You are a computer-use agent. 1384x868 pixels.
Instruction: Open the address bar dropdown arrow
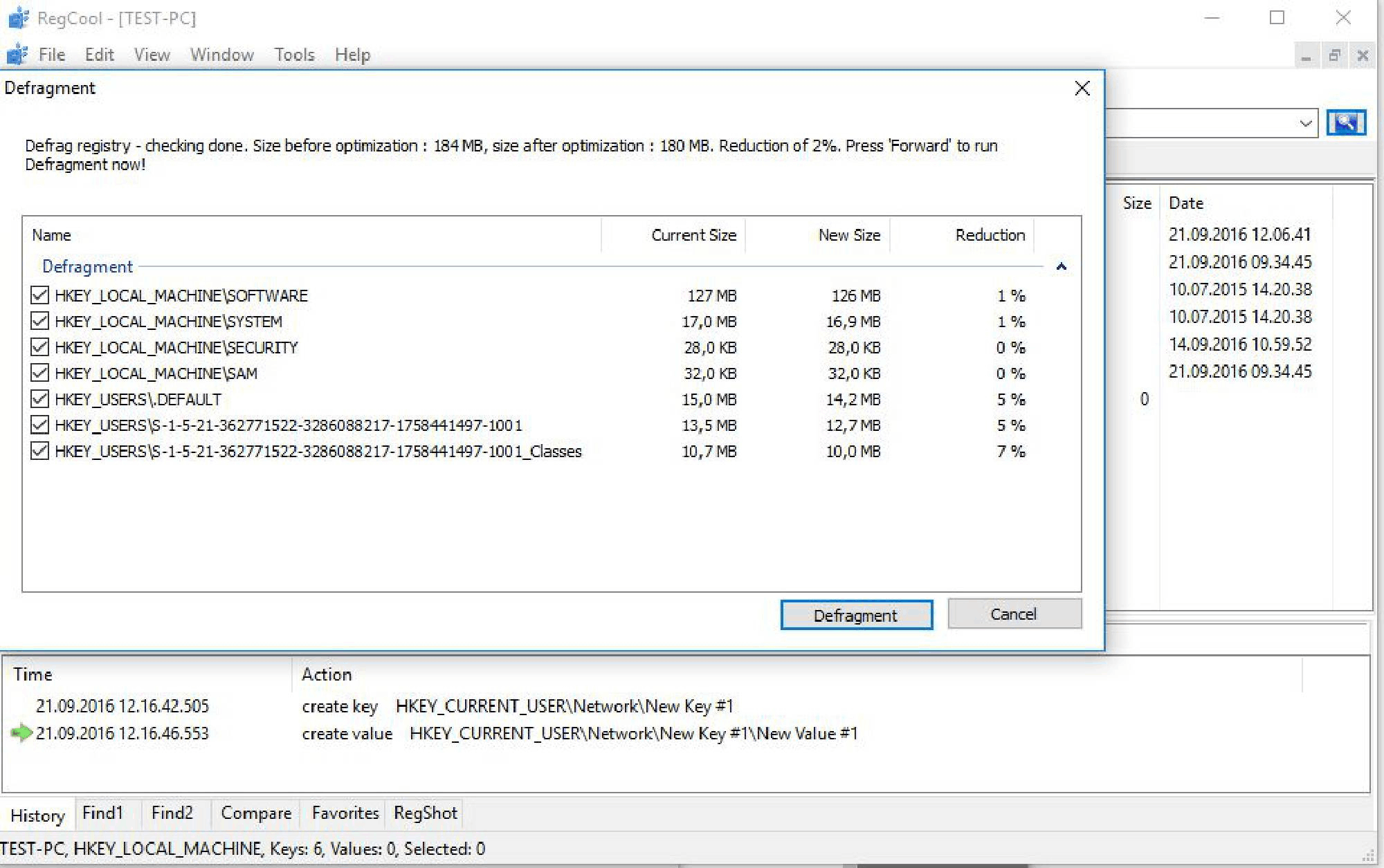click(x=1305, y=123)
